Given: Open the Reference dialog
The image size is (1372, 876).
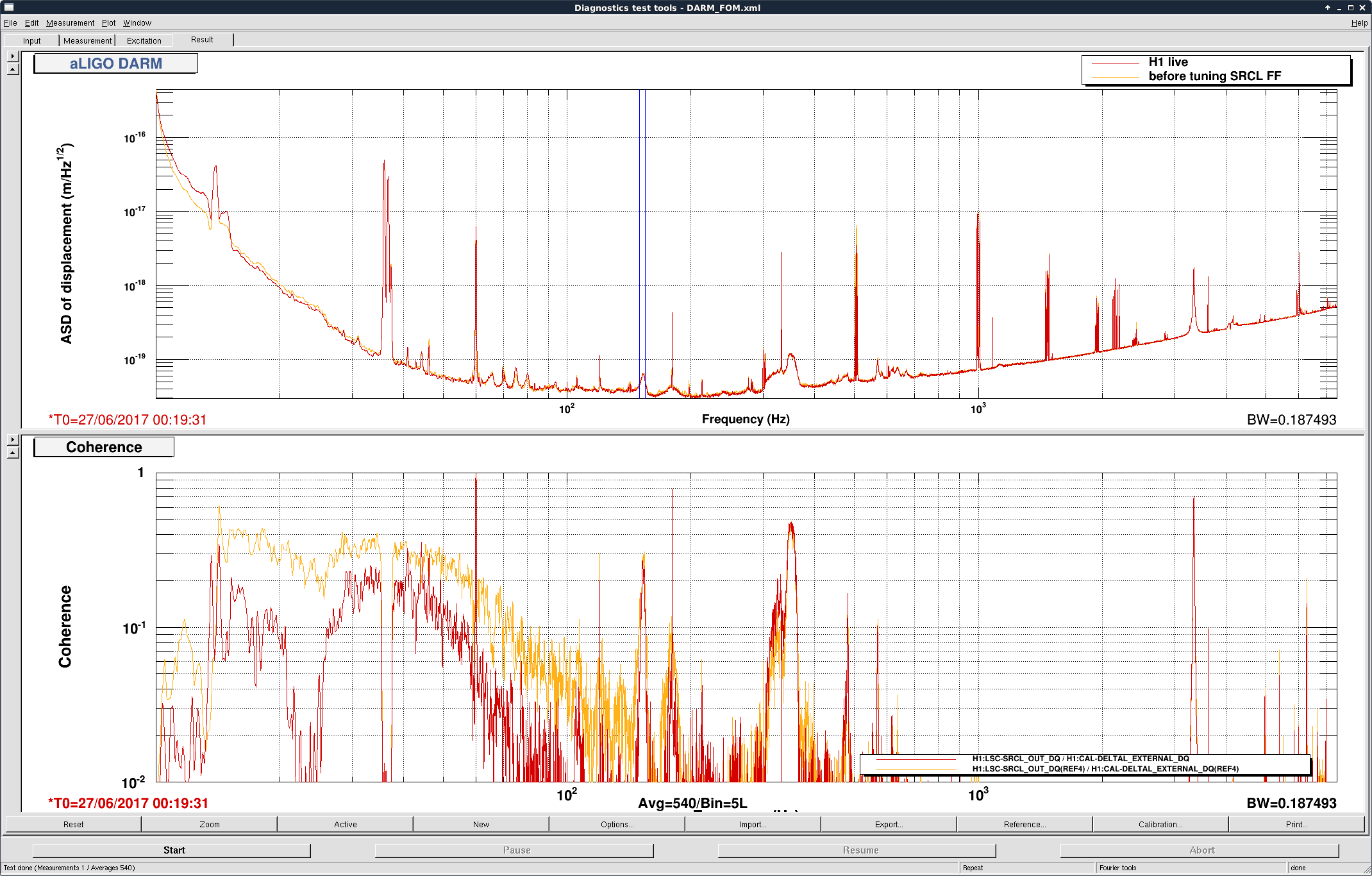Looking at the screenshot, I should pyautogui.click(x=1025, y=825).
